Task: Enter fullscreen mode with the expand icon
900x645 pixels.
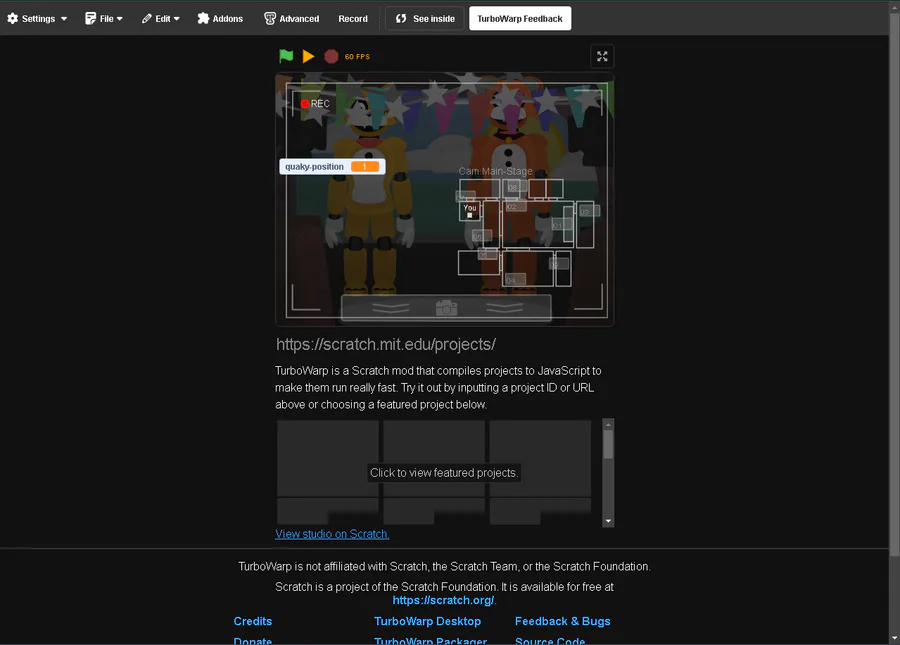Action: 602,56
